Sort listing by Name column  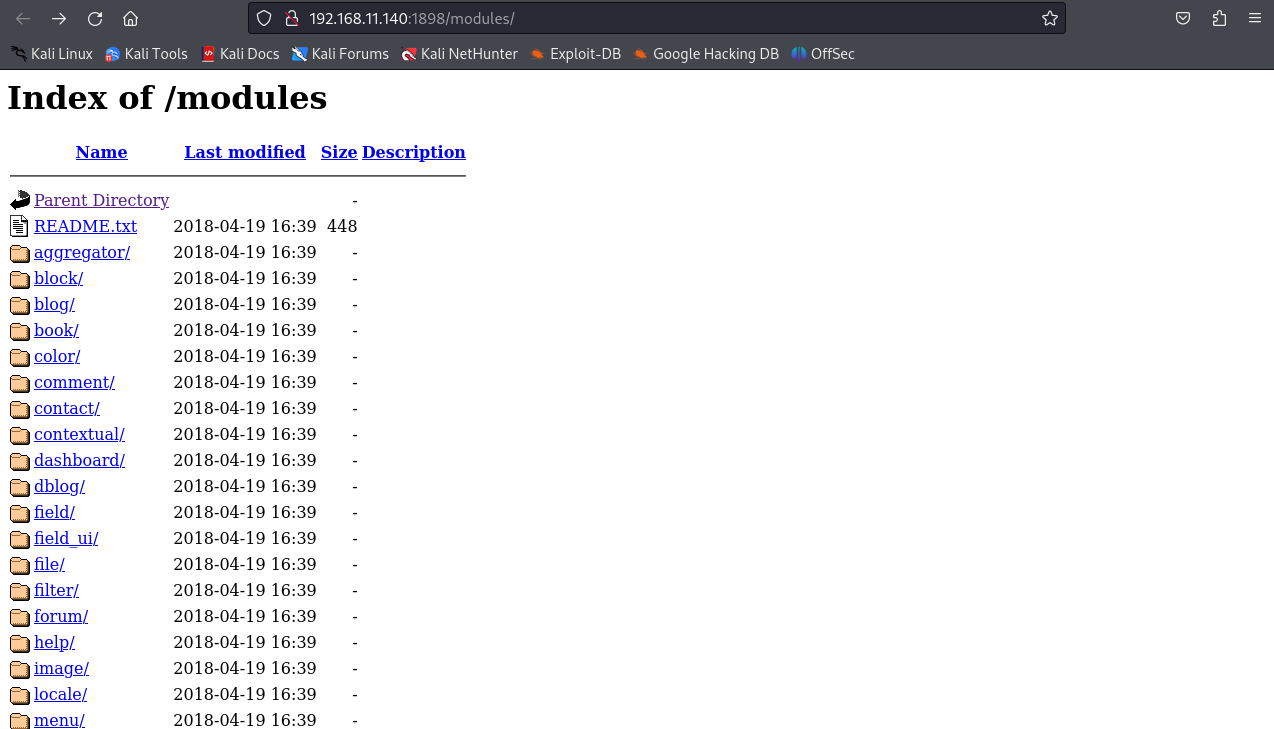tap(101, 152)
